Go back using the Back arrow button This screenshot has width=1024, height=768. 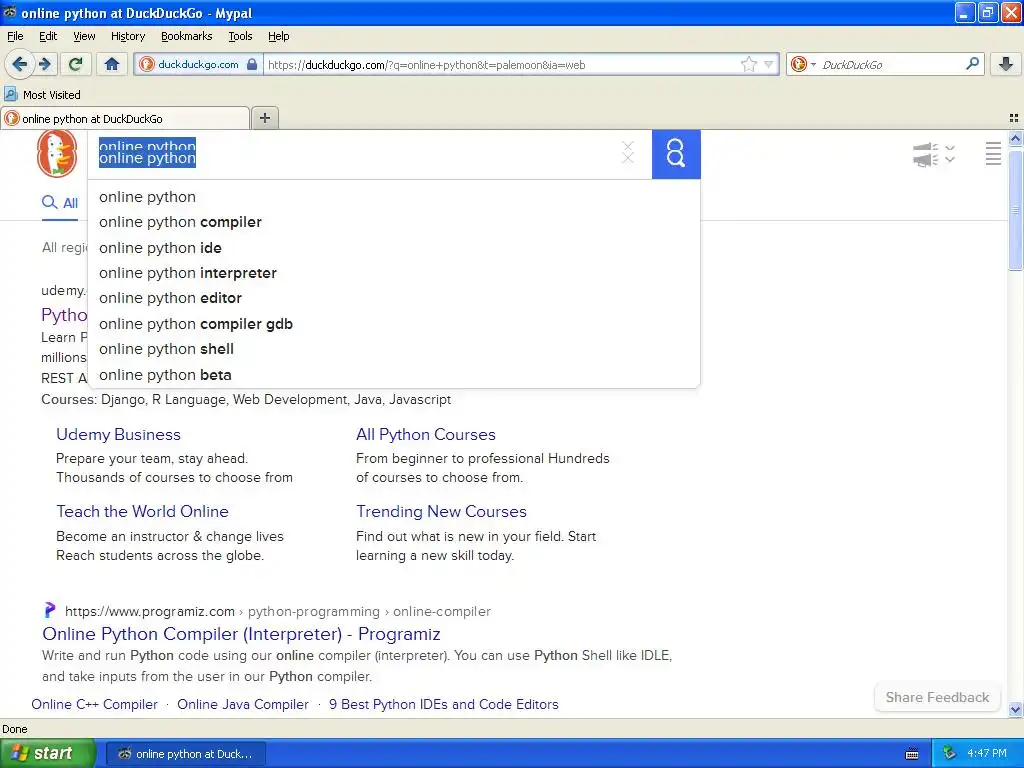(19, 64)
